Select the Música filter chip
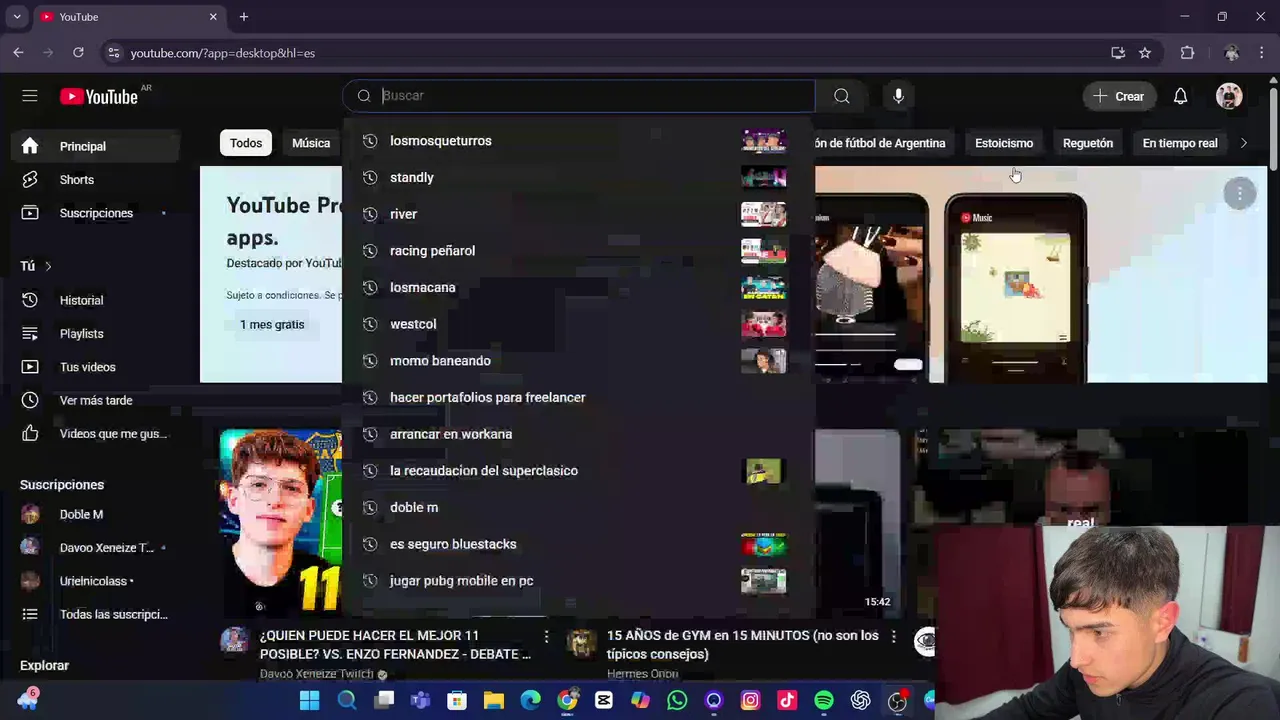 click(x=311, y=143)
